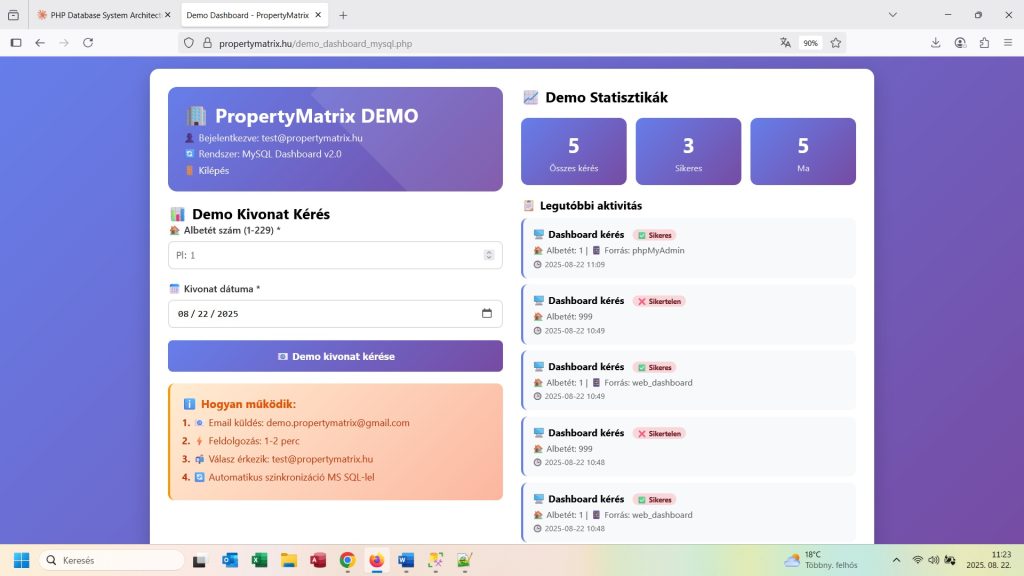Viewport: 1024px width, 576px height.
Task: Focus the Albetét szám input field
Action: coord(325,255)
